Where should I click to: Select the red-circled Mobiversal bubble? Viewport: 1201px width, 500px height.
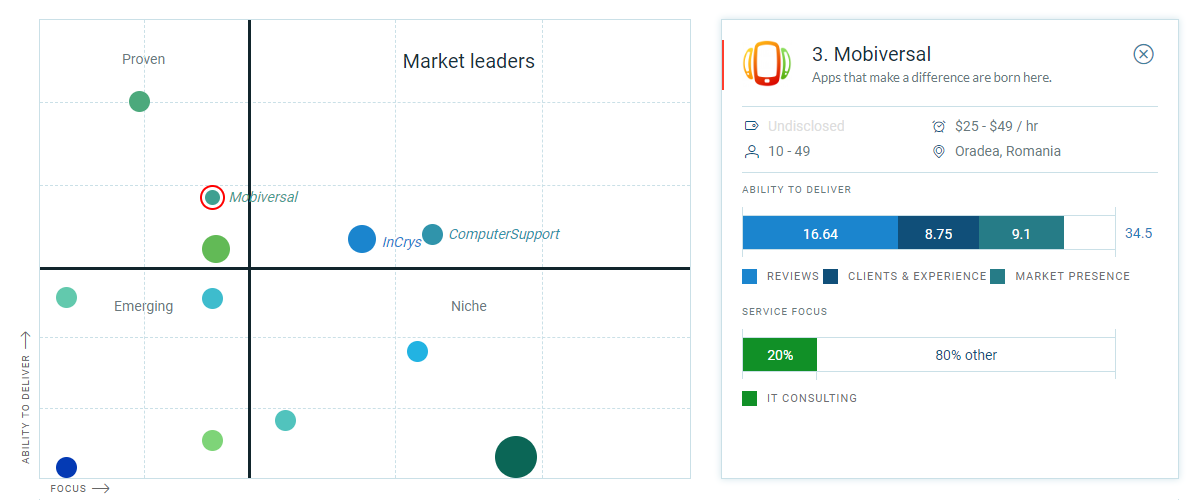click(212, 197)
